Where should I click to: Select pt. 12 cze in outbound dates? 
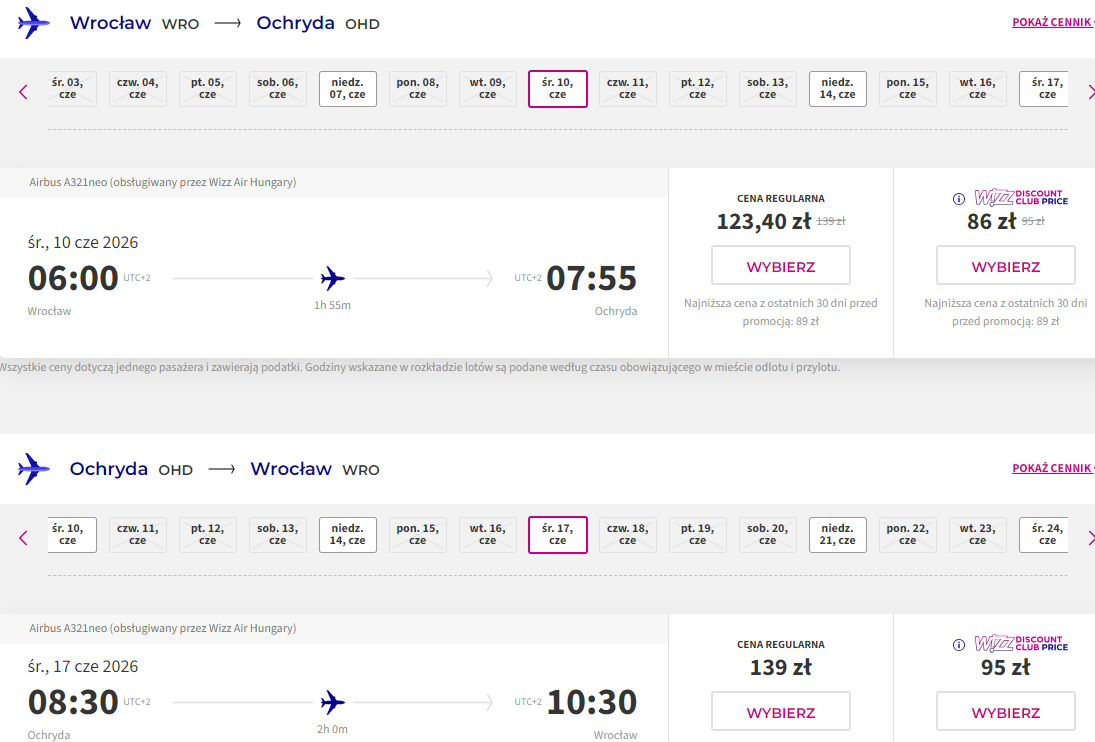[x=698, y=89]
